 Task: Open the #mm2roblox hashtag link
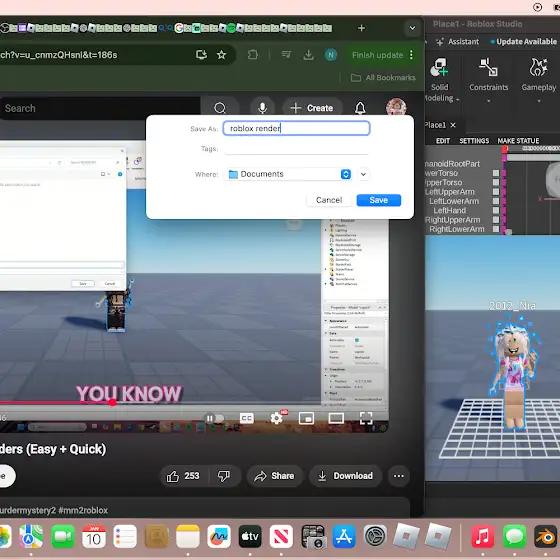point(83,510)
